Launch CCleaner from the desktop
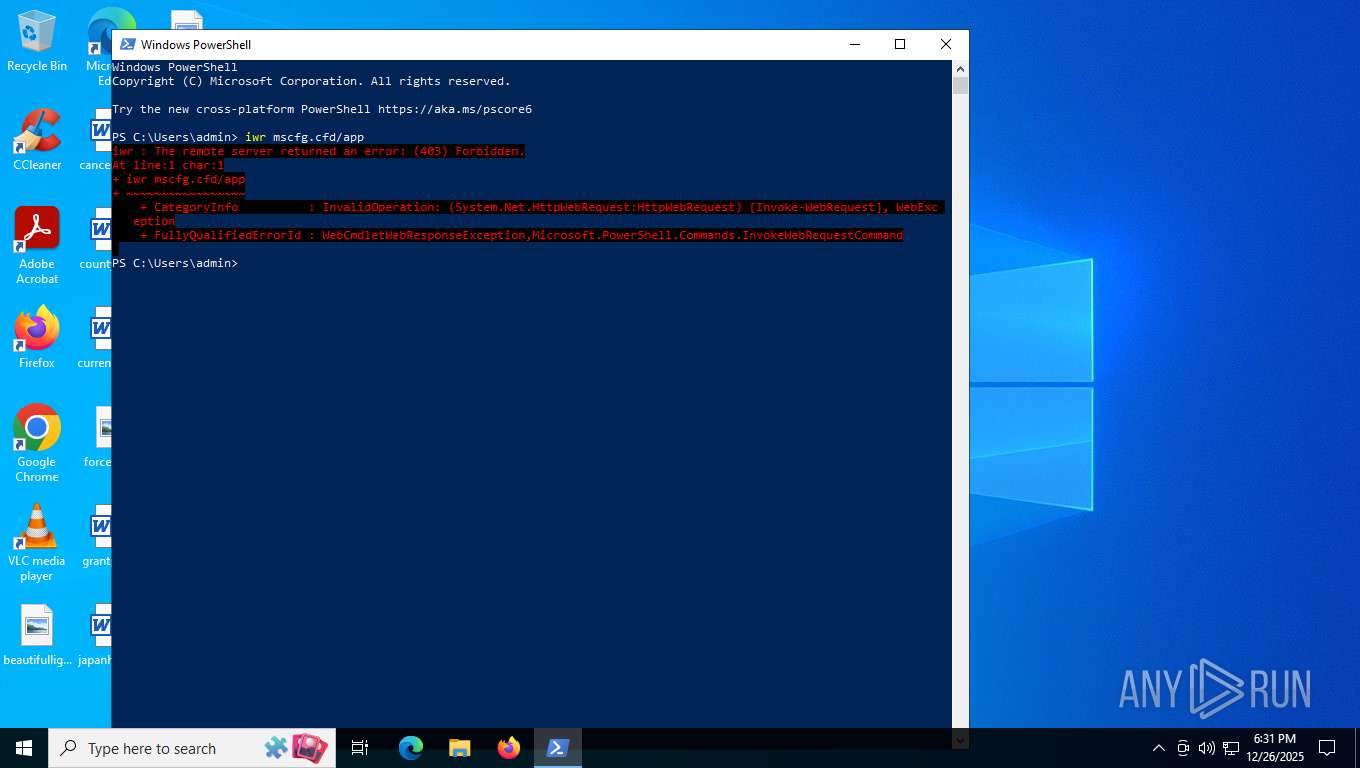Viewport: 1360px width, 768px height. tap(37, 140)
